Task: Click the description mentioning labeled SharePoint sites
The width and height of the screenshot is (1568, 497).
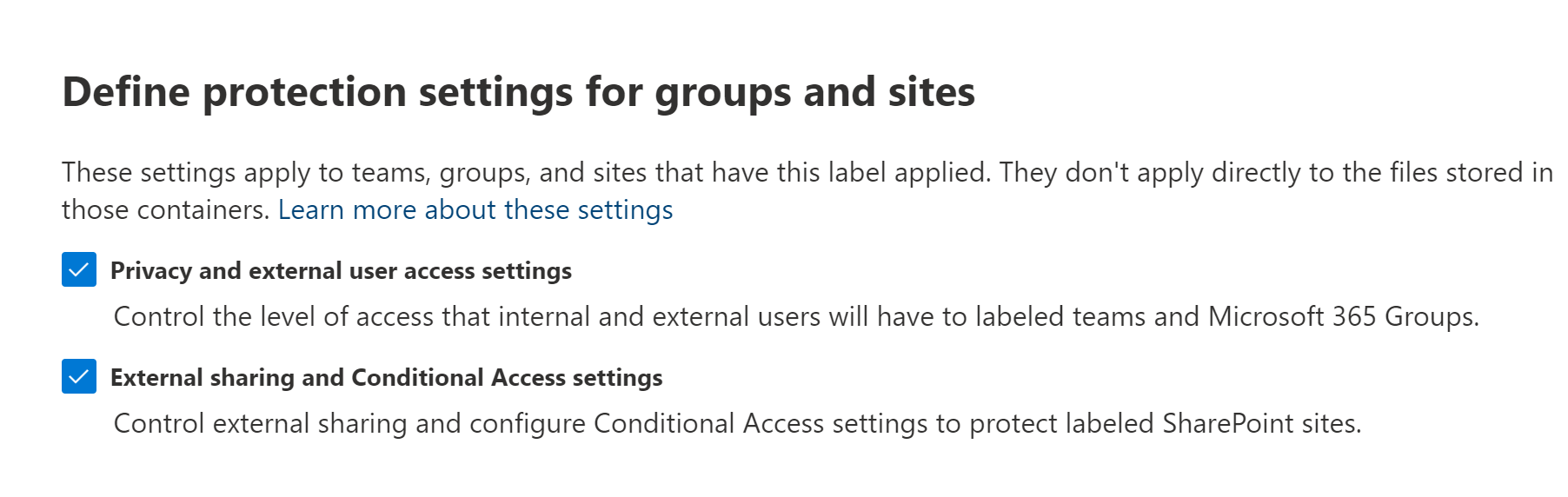Action: point(737,424)
